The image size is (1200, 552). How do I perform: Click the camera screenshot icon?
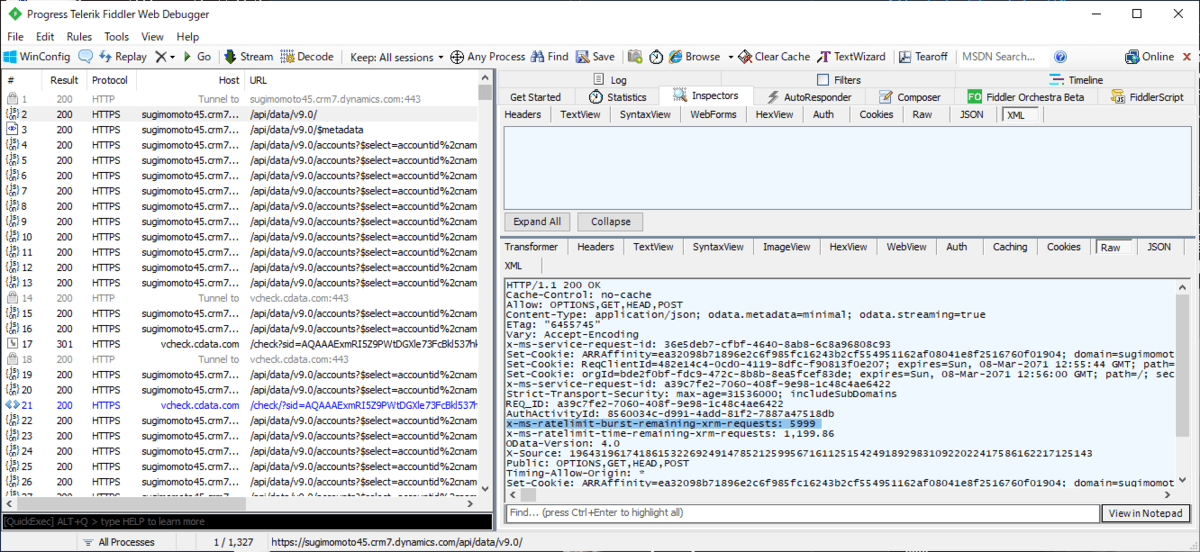click(634, 57)
